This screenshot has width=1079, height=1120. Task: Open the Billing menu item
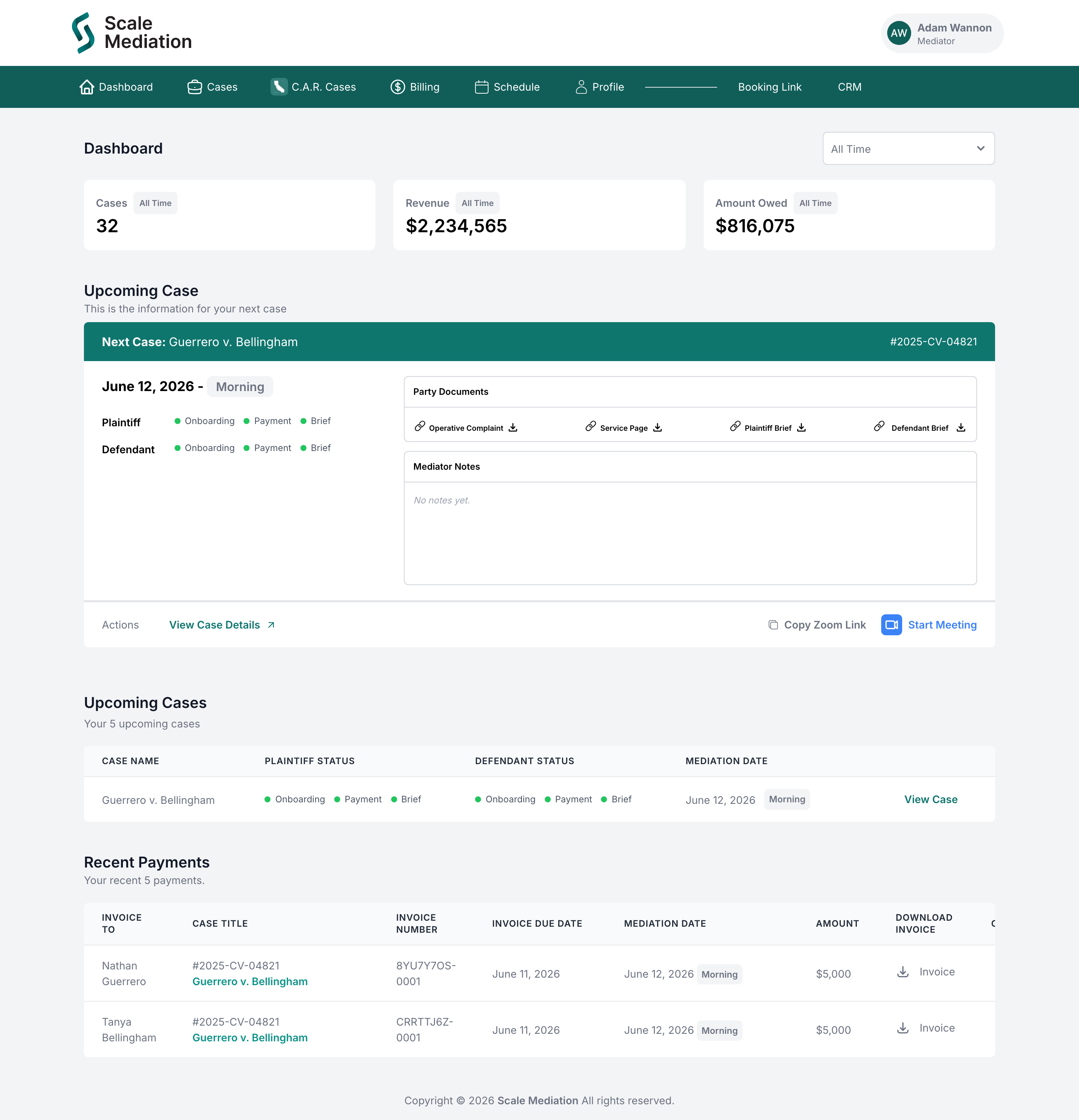coord(415,87)
